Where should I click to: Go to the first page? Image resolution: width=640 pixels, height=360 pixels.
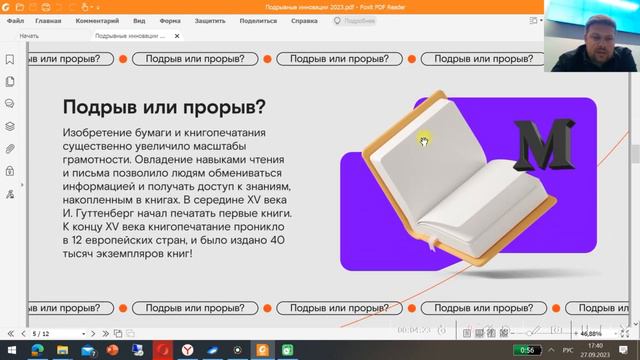(x=11, y=333)
